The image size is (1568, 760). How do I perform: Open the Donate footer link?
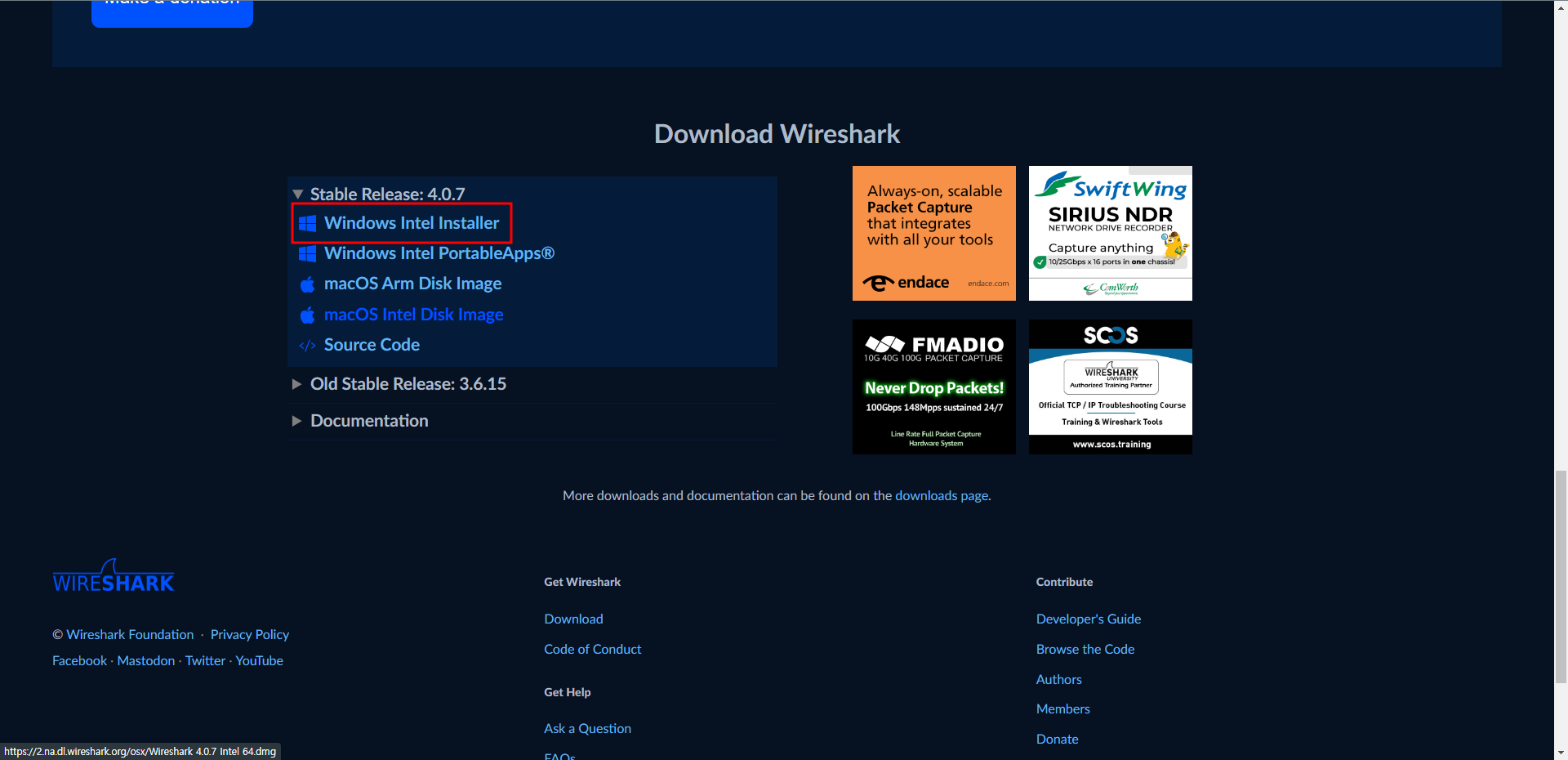click(1057, 739)
